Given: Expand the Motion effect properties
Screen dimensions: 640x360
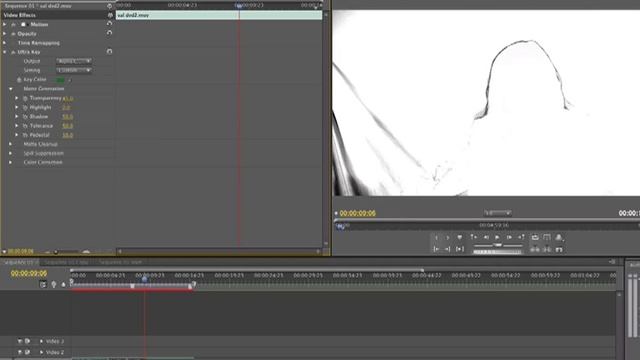Looking at the screenshot, I should (x=4, y=24).
